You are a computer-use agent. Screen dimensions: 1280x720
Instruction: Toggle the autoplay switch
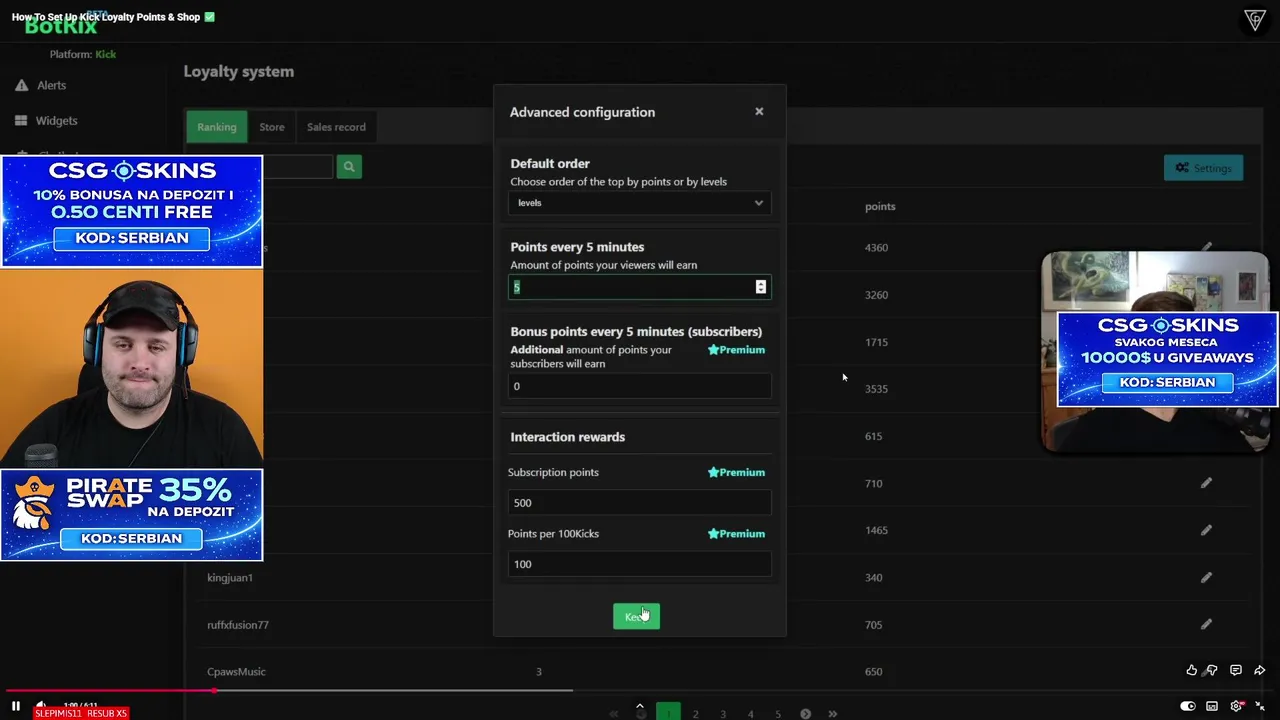point(1187,706)
